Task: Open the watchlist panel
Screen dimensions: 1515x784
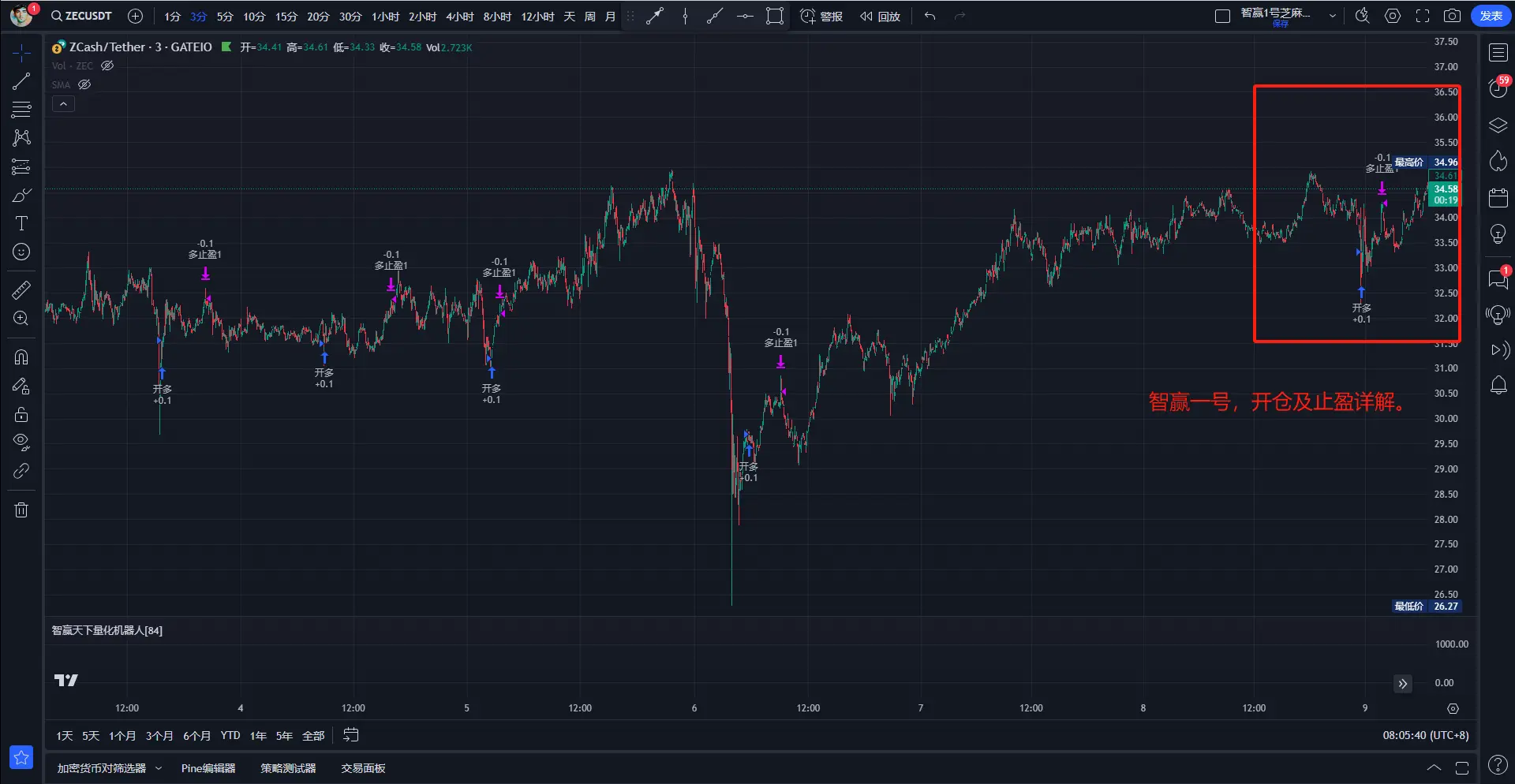Action: 1498,53
